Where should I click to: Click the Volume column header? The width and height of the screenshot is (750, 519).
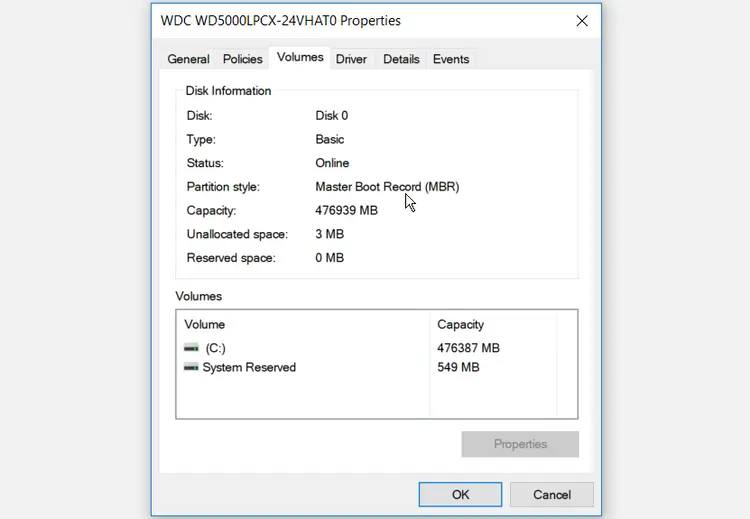pos(205,324)
